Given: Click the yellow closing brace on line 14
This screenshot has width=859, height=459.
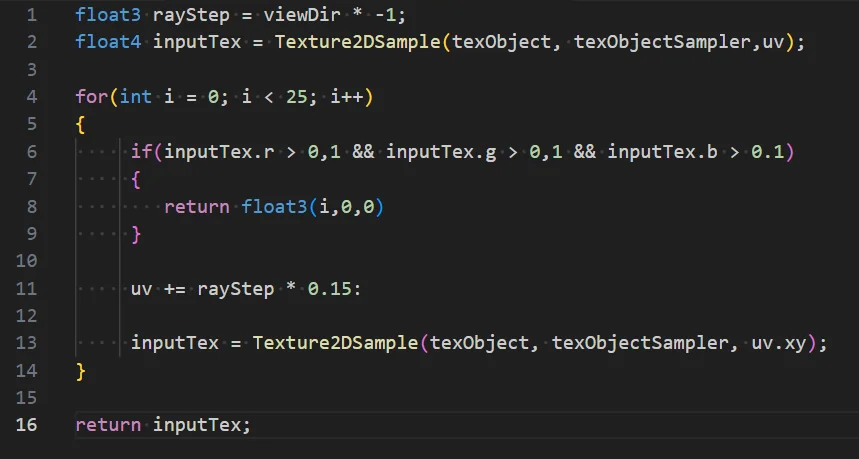Looking at the screenshot, I should [81, 371].
